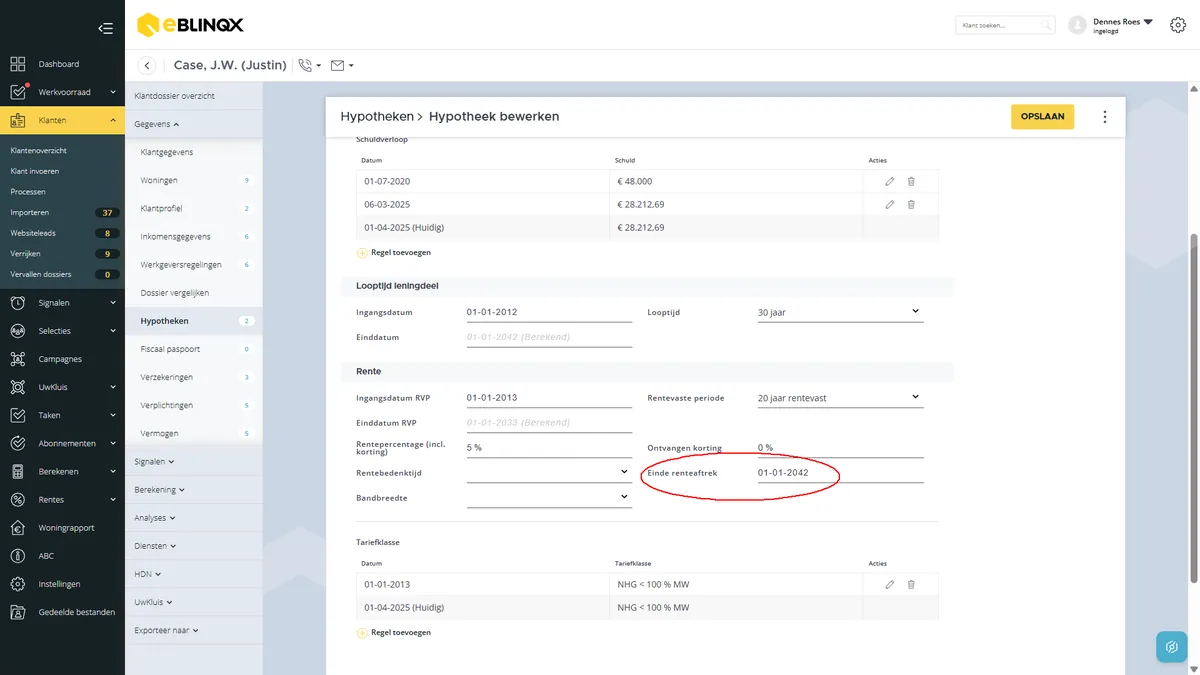Click the Einde renteaftrek date field
1200x675 pixels.
pos(840,472)
